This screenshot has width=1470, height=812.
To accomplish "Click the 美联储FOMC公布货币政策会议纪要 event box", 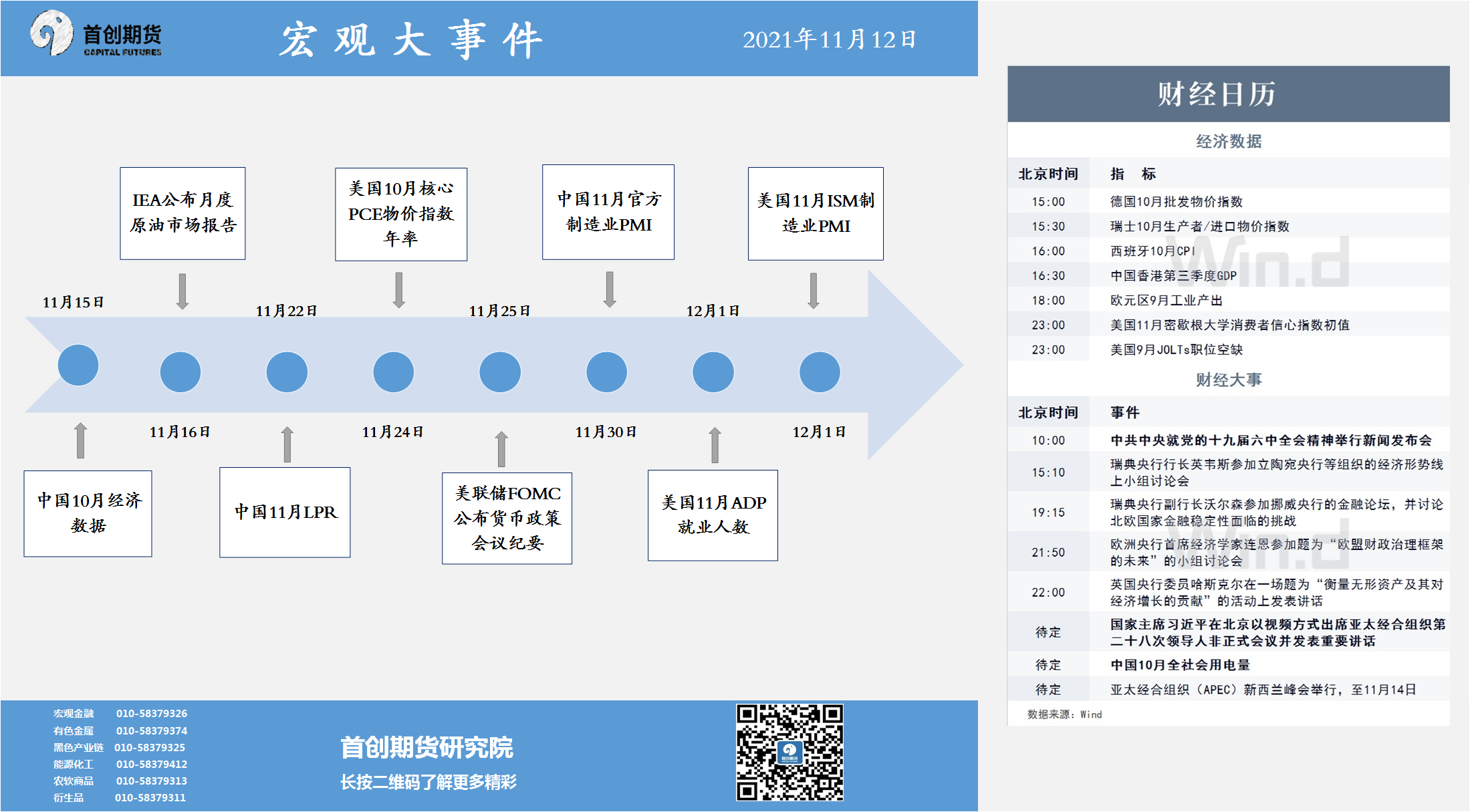I will (x=507, y=519).
